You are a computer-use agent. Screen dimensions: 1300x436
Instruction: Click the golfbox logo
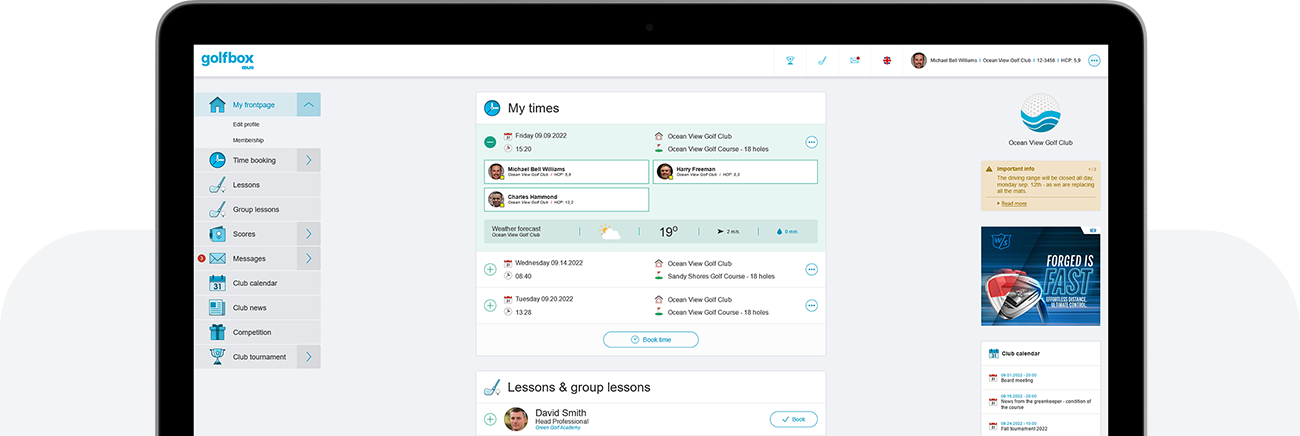227,60
